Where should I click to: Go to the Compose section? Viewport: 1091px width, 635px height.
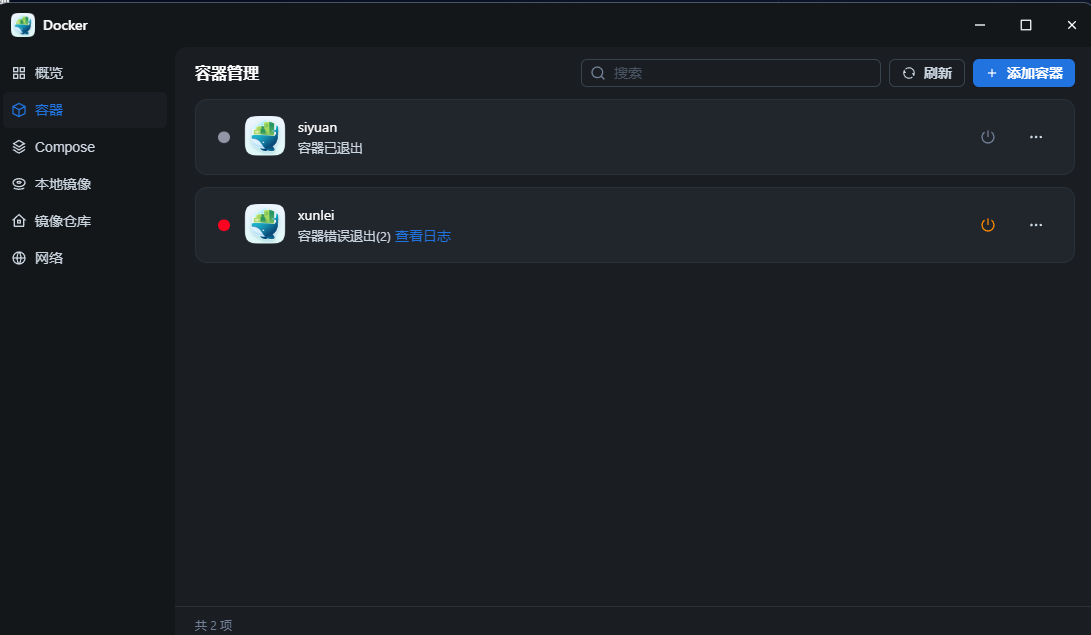coord(84,147)
